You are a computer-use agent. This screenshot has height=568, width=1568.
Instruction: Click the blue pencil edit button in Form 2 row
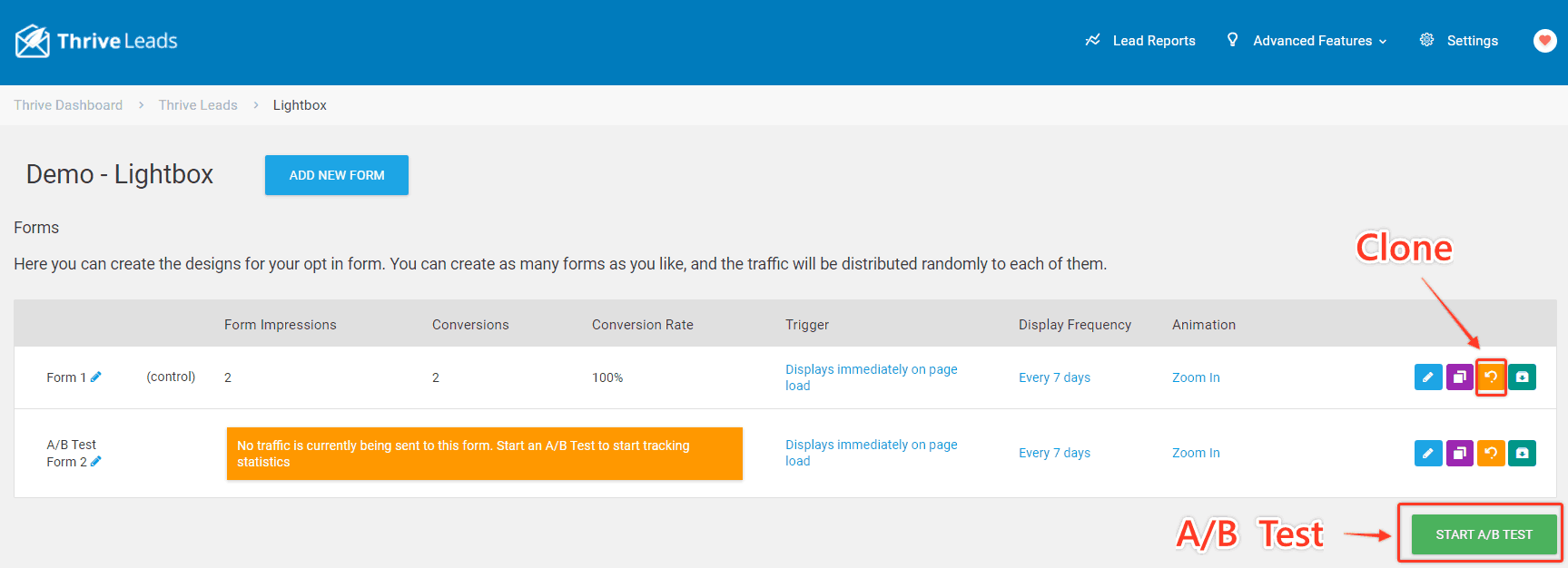1428,453
